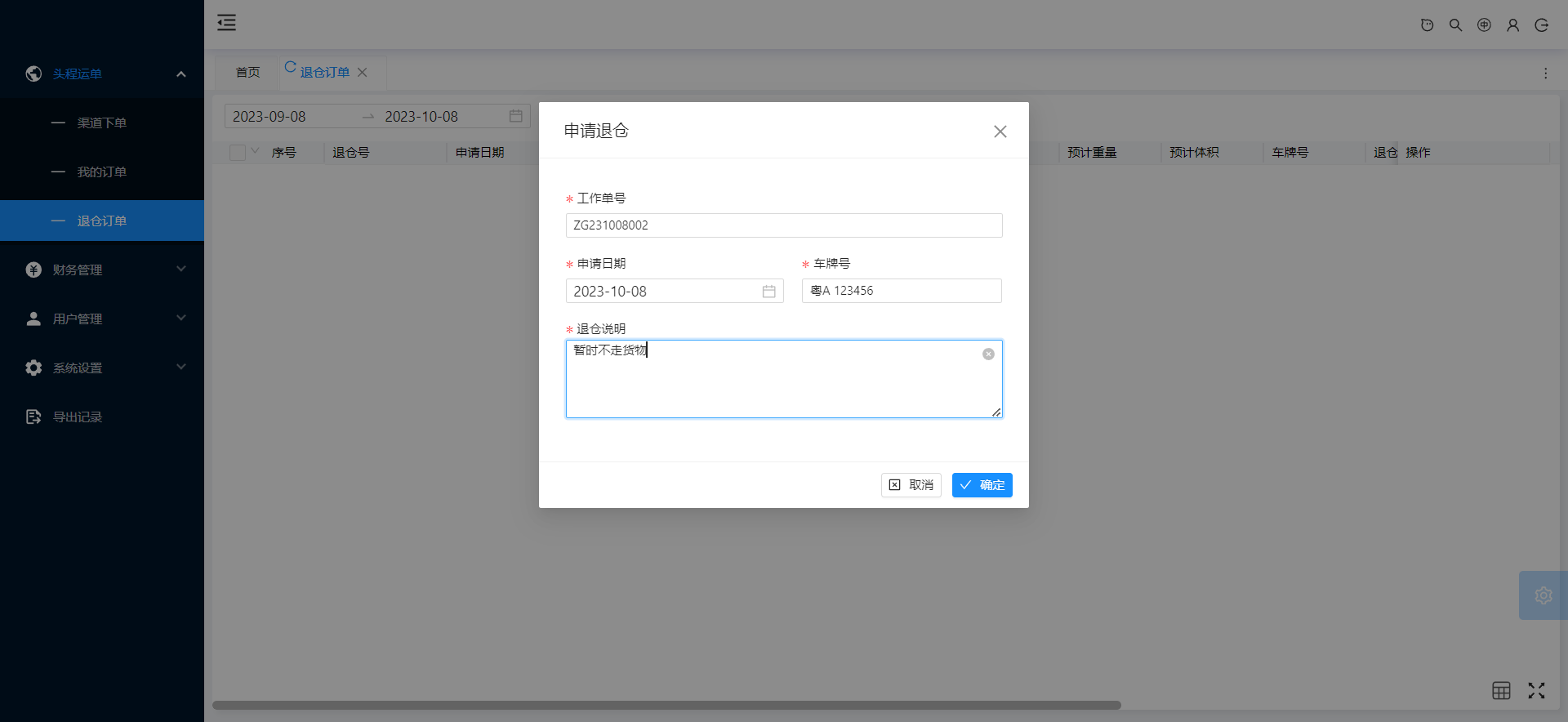Click the 车牌号 input field

[902, 291]
